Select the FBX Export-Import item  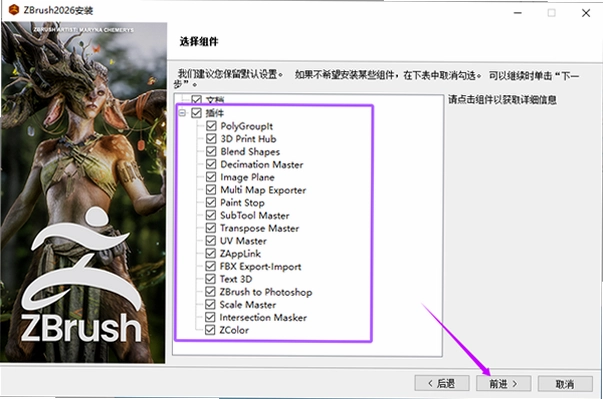coord(260,266)
